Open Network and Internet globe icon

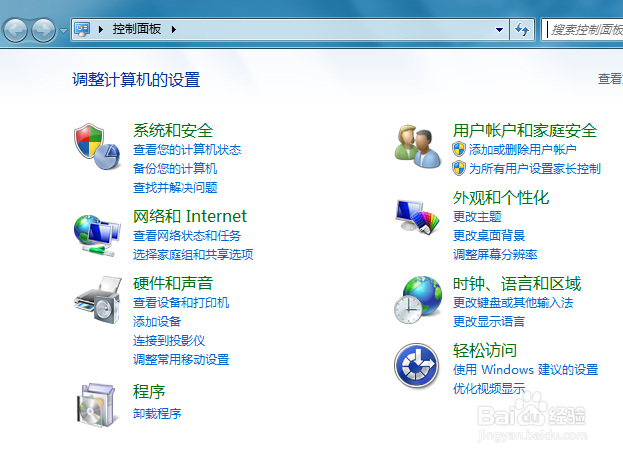tap(97, 235)
